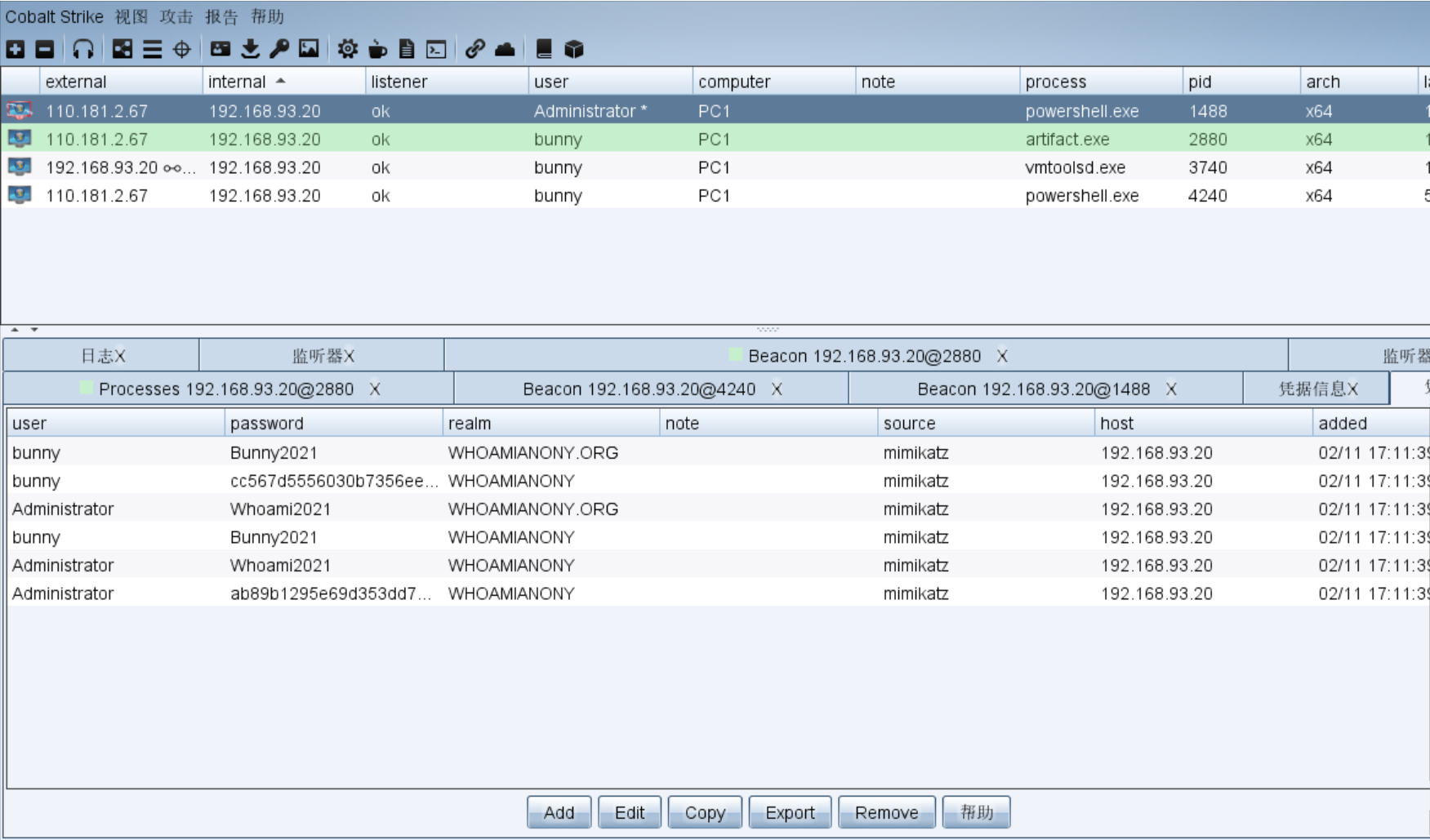Image resolution: width=1430 pixels, height=840 pixels.
Task: View screenshots using the picture icon
Action: [309, 49]
